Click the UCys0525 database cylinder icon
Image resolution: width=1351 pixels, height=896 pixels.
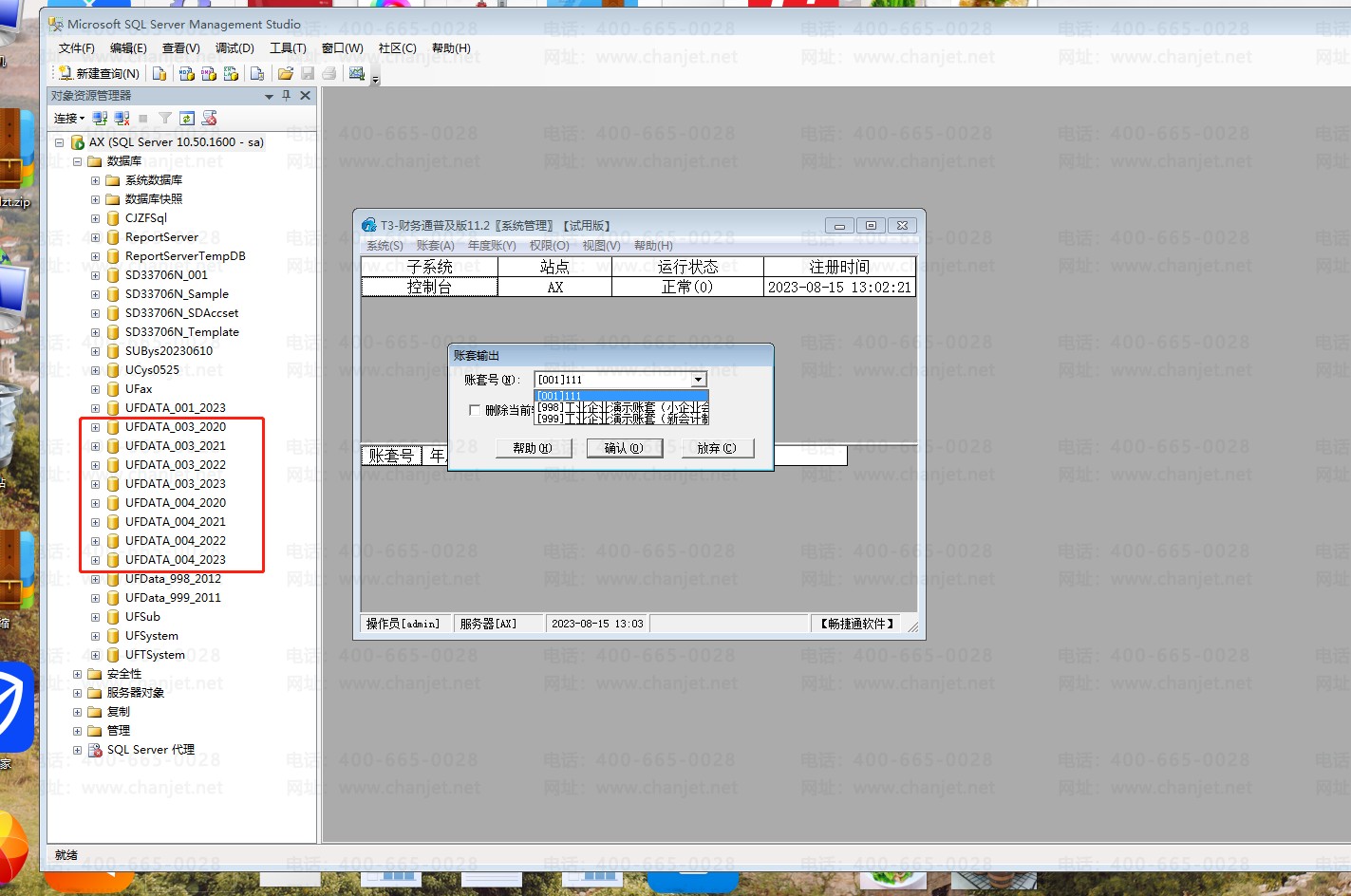113,370
